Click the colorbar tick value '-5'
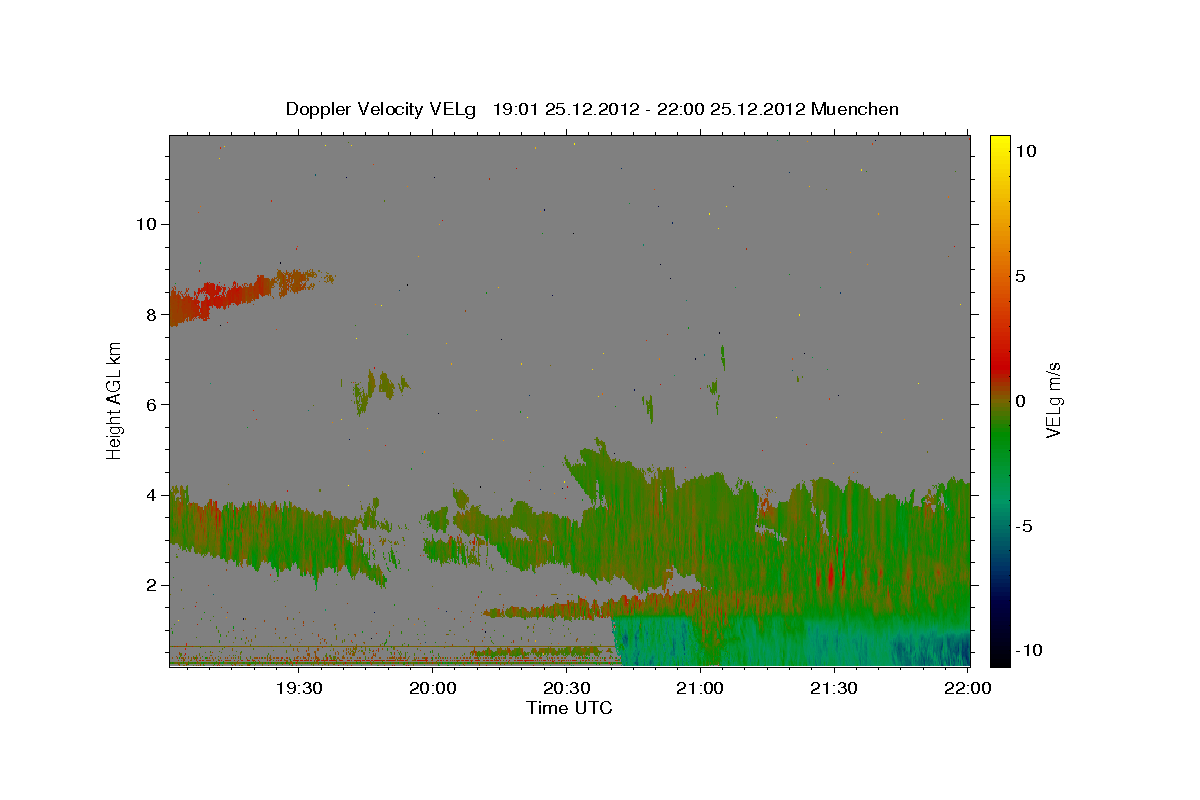Screen dimensions: 1200x800 tap(1025, 526)
